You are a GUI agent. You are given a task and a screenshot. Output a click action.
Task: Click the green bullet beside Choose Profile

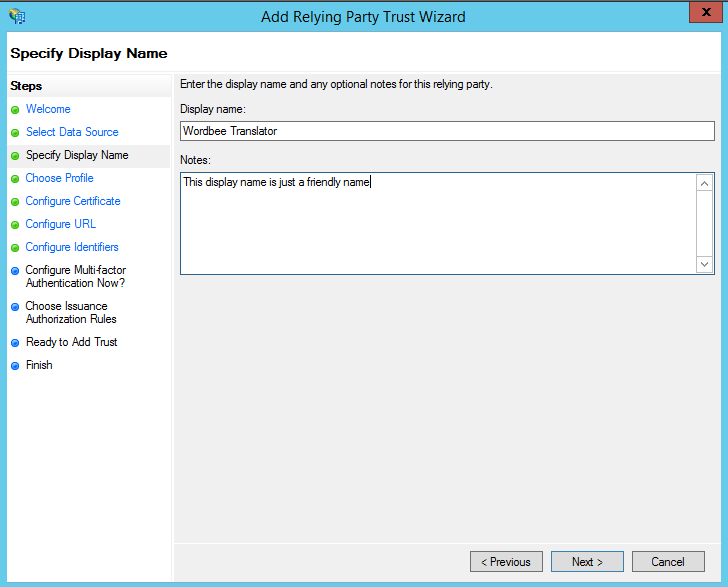coord(15,179)
